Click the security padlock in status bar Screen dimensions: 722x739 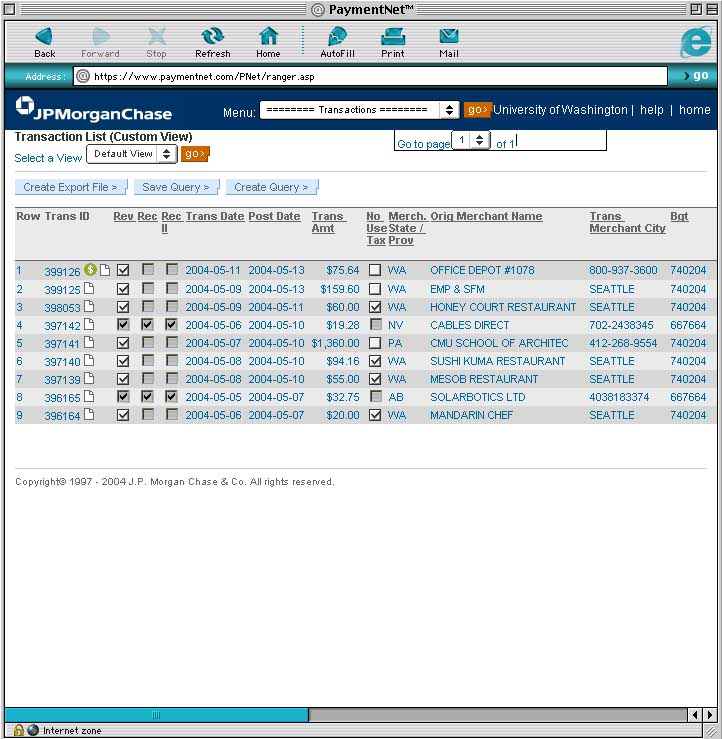[18, 730]
